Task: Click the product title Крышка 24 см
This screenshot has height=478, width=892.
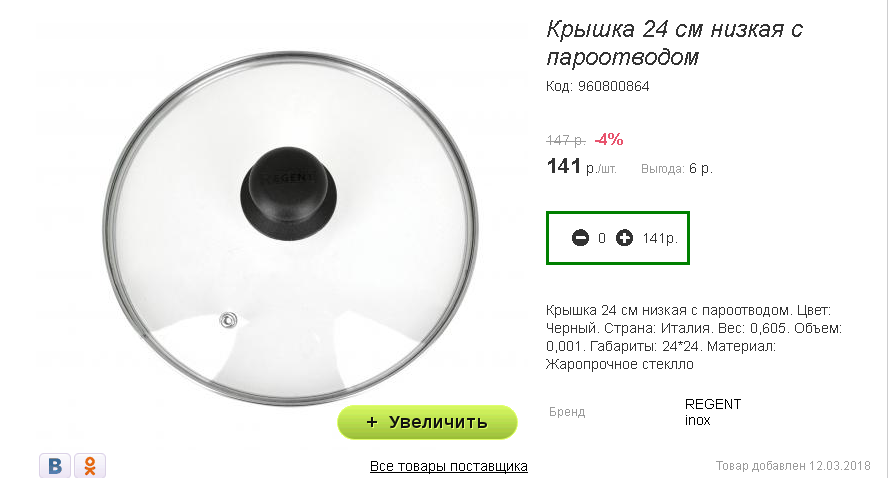Action: 674,43
